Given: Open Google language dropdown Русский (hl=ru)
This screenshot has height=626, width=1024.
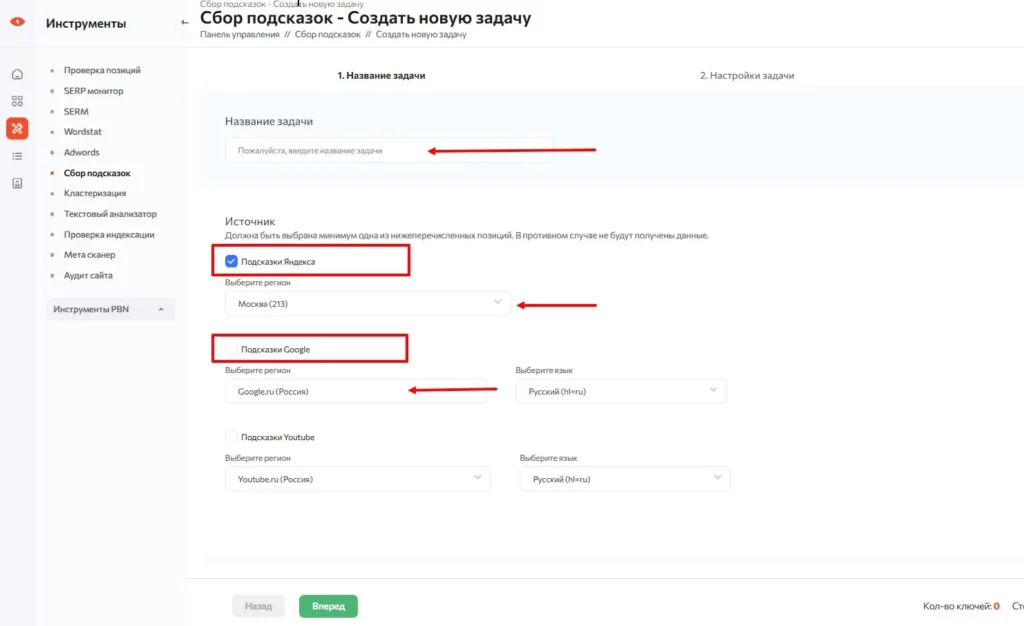Looking at the screenshot, I should pos(620,391).
